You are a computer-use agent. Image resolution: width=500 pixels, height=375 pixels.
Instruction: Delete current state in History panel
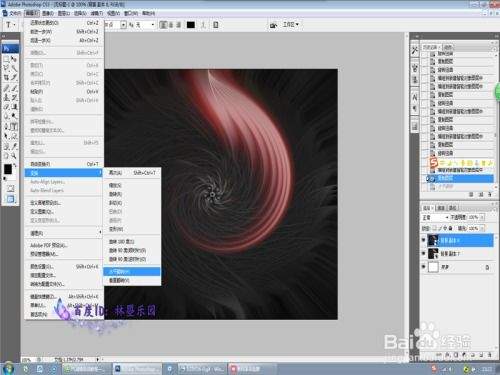(x=490, y=194)
